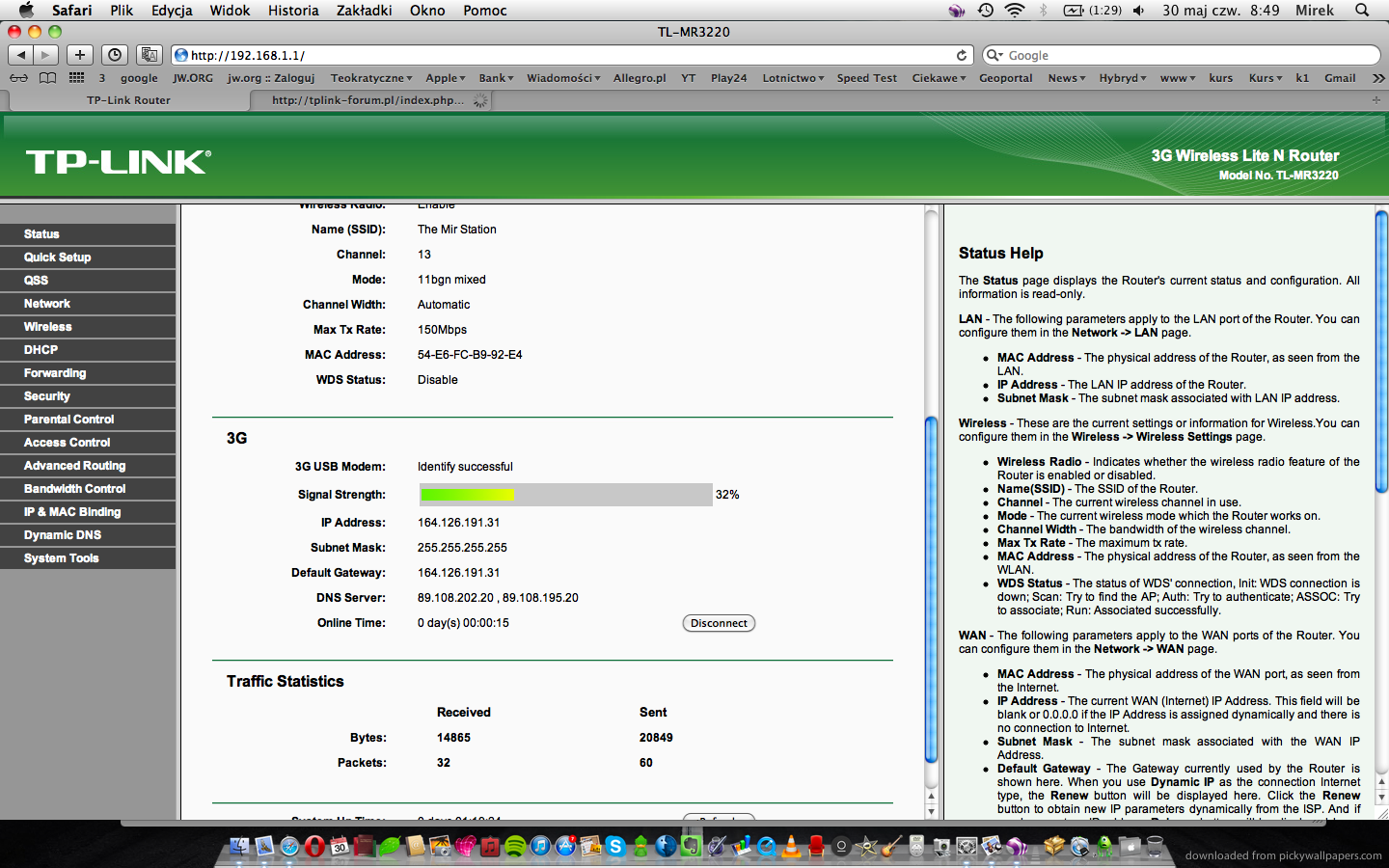Open System Tools in sidebar
This screenshot has width=1389, height=868.
pos(88,558)
